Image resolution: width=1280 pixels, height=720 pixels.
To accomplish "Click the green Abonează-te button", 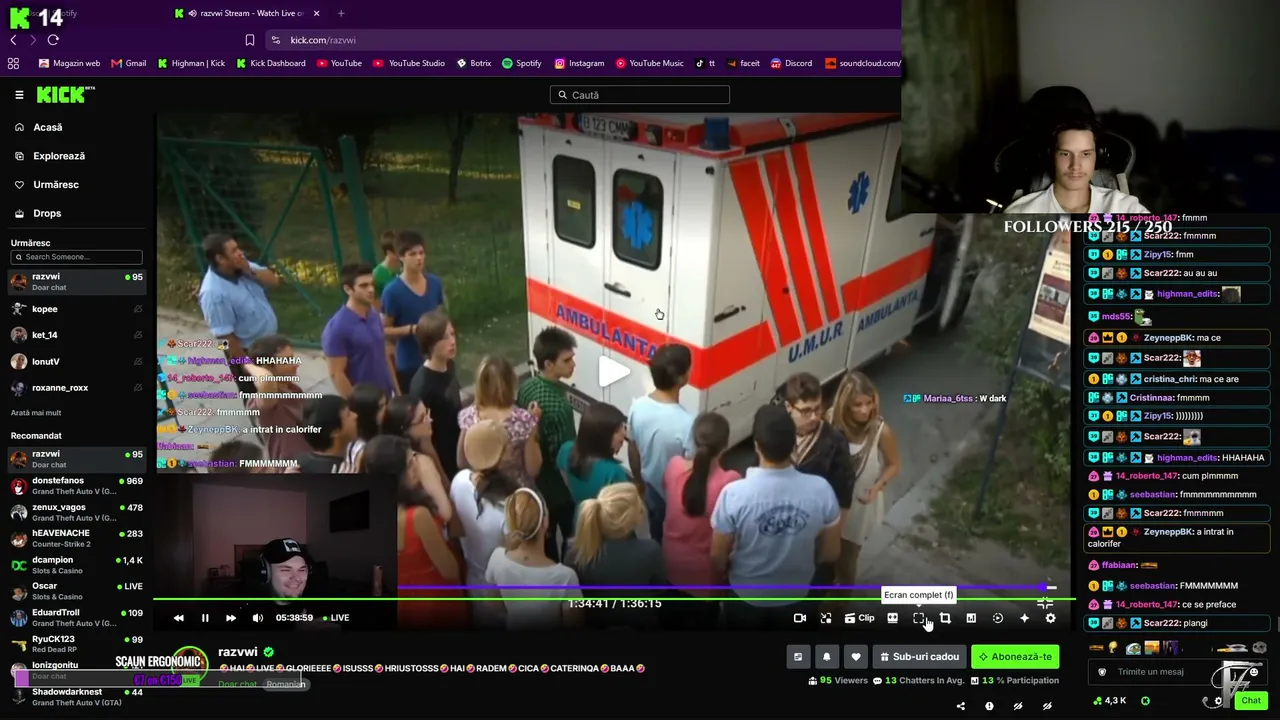I will [1015, 657].
